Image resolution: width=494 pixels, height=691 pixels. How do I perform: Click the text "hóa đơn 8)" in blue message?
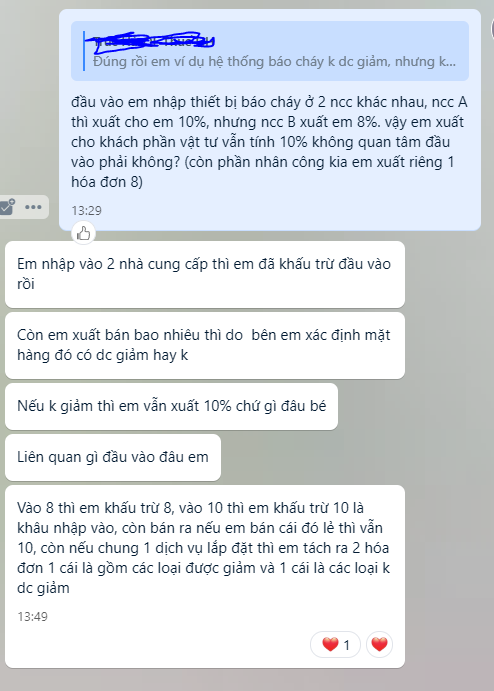pos(107,182)
